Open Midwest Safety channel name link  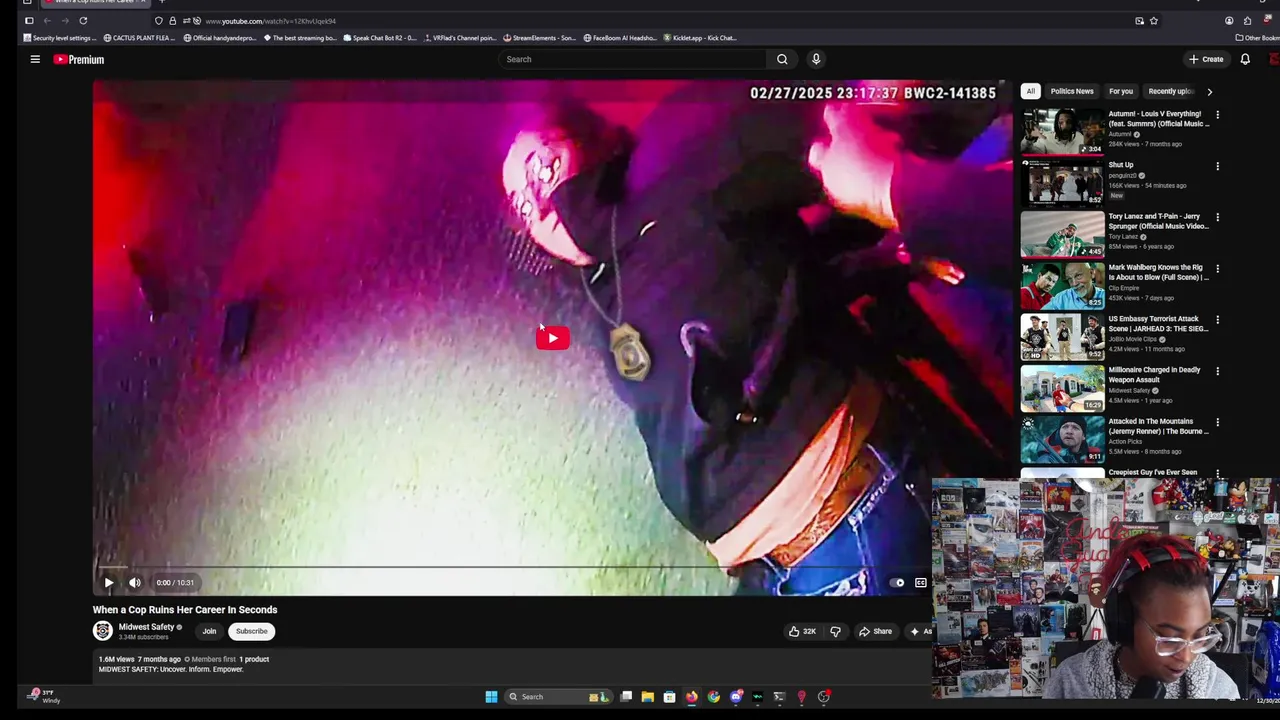coord(146,627)
